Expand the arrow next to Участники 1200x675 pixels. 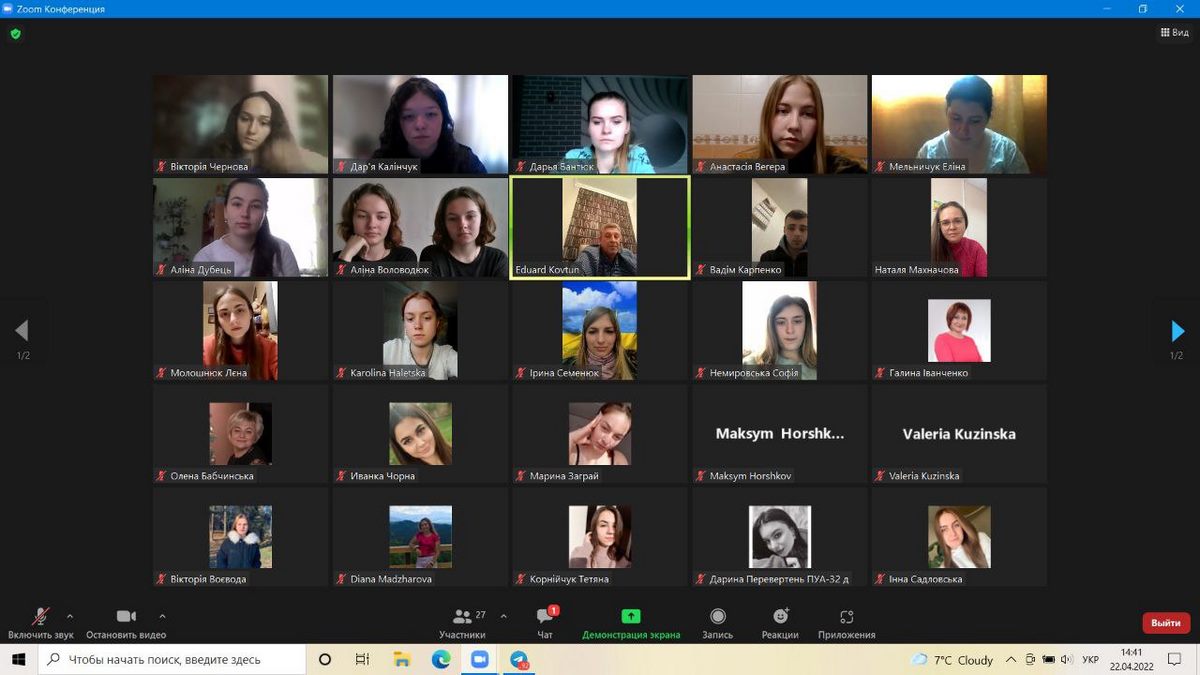[x=503, y=616]
